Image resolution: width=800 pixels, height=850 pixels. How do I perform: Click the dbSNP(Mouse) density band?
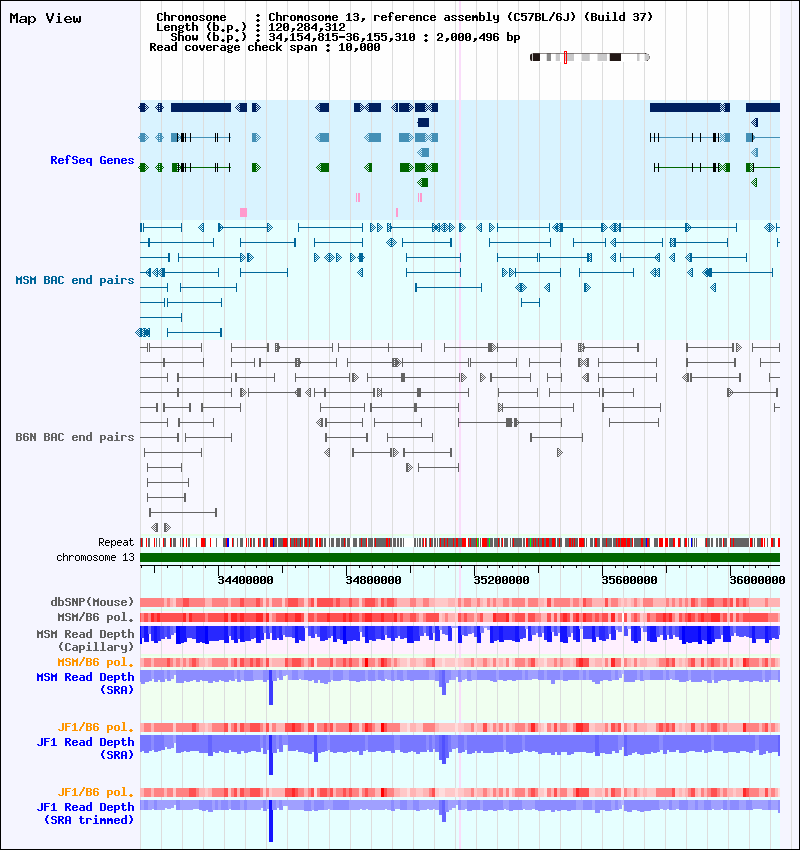click(460, 602)
